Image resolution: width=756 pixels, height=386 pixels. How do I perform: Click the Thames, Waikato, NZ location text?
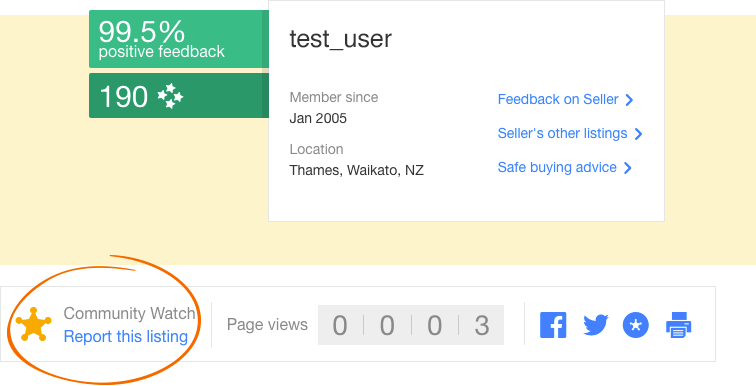coord(356,170)
